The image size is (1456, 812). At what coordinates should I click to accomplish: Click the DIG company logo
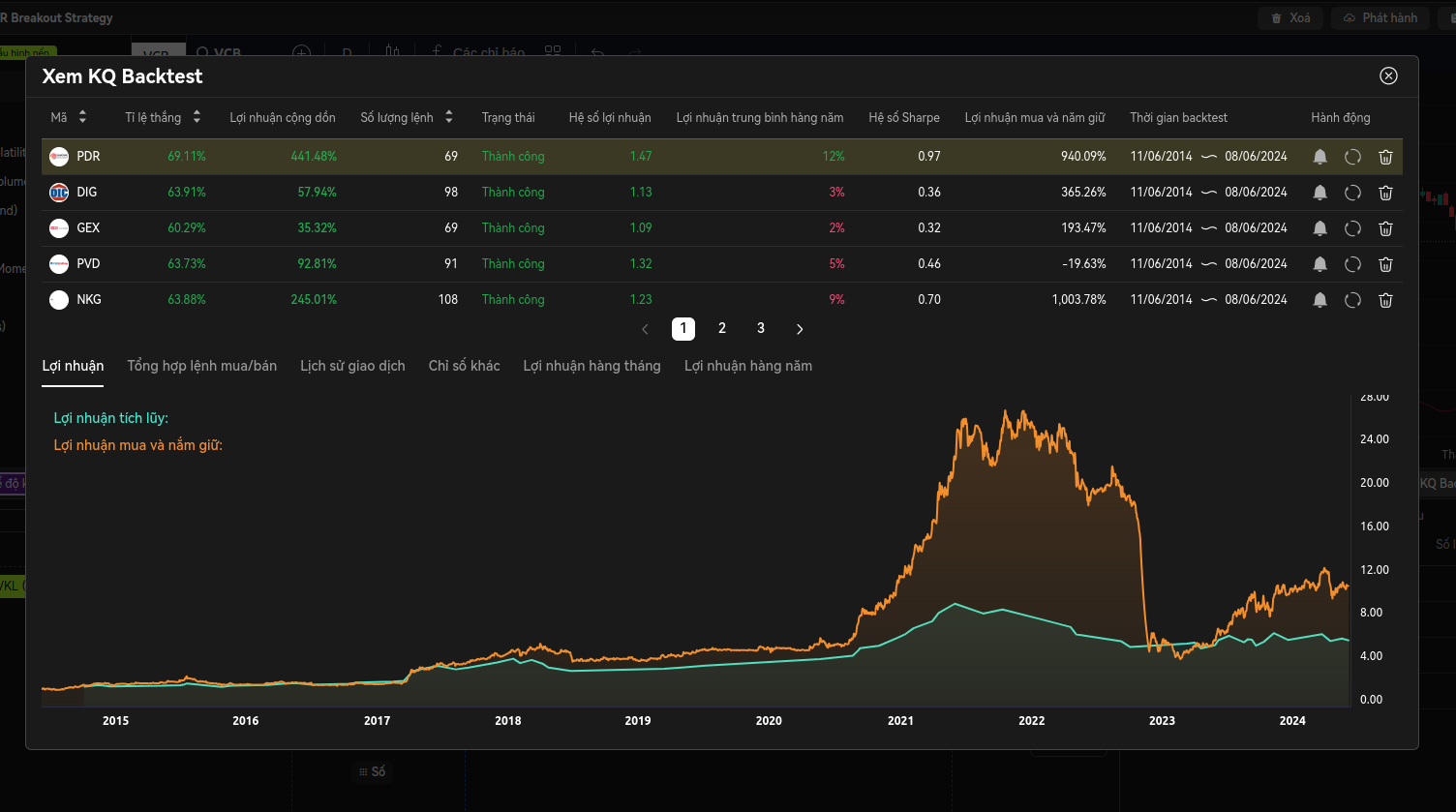point(59,192)
